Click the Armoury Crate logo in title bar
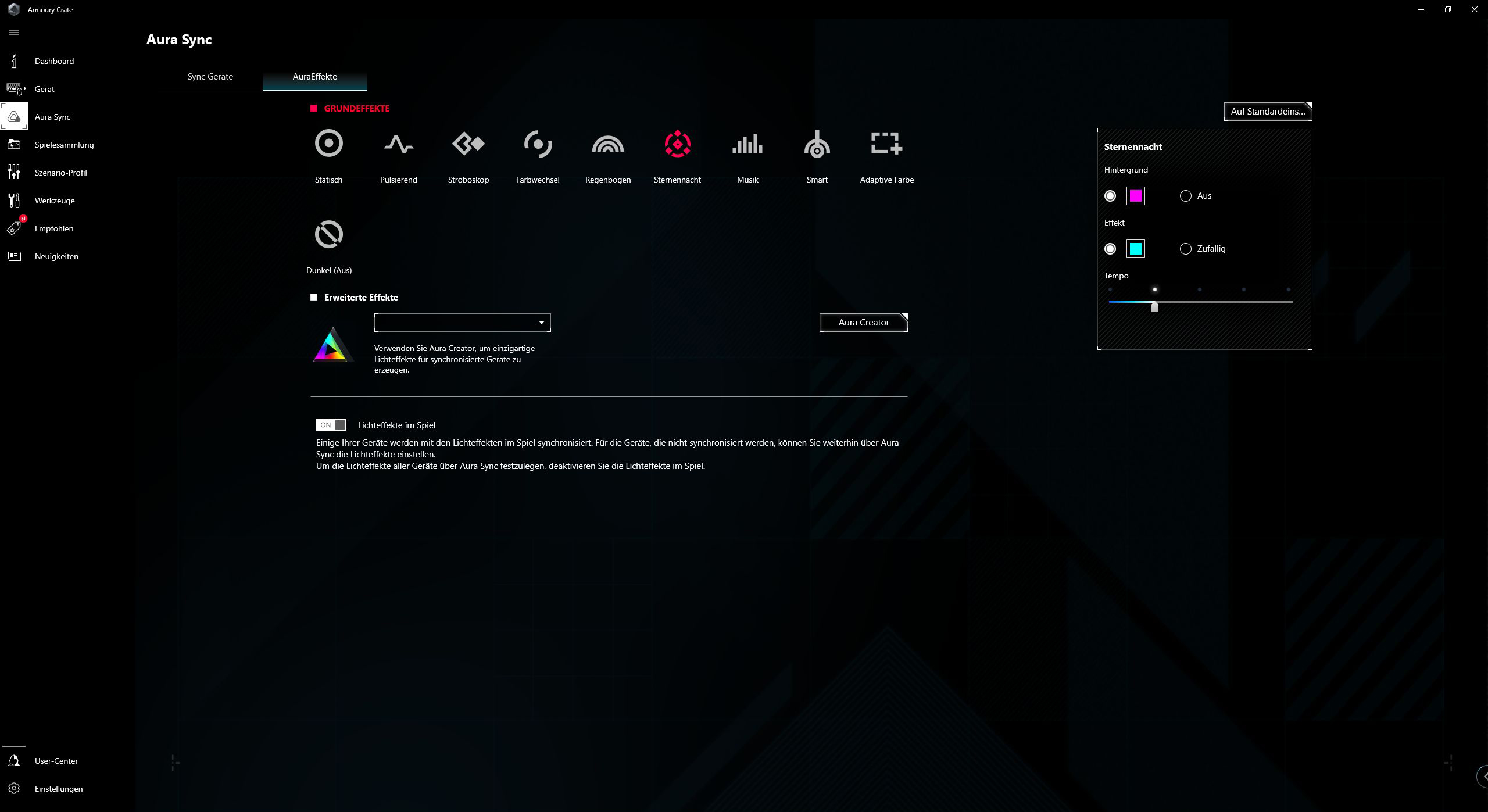The width and height of the screenshot is (1488, 812). pos(14,9)
